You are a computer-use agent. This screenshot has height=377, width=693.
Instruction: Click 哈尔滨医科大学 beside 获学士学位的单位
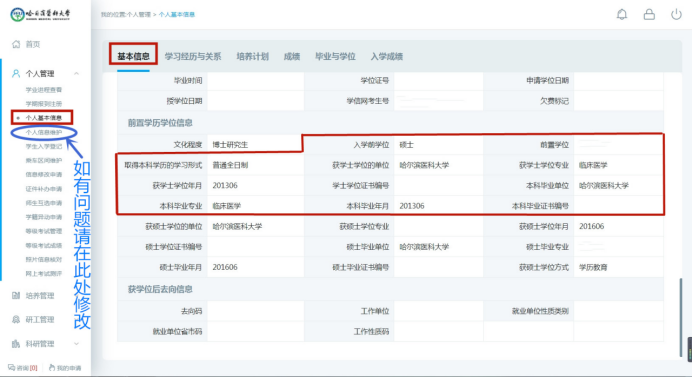click(x=424, y=165)
